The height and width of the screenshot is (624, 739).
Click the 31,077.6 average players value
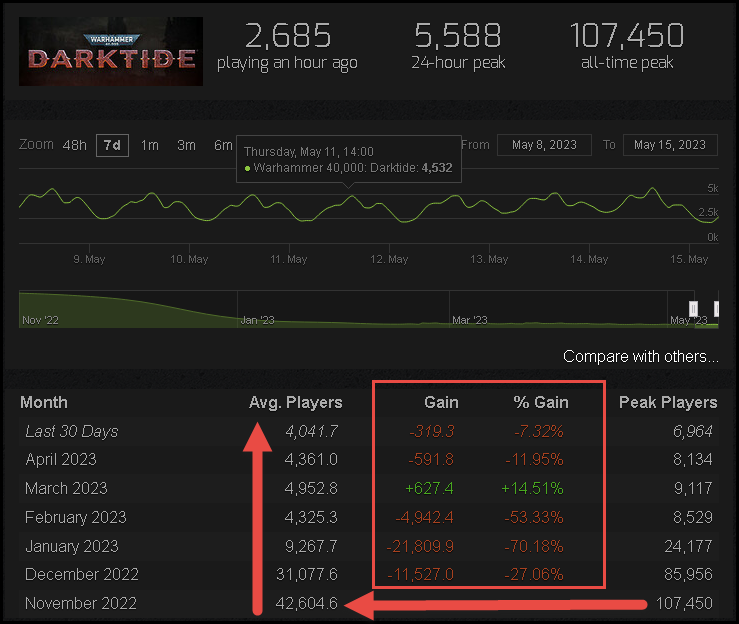307,575
